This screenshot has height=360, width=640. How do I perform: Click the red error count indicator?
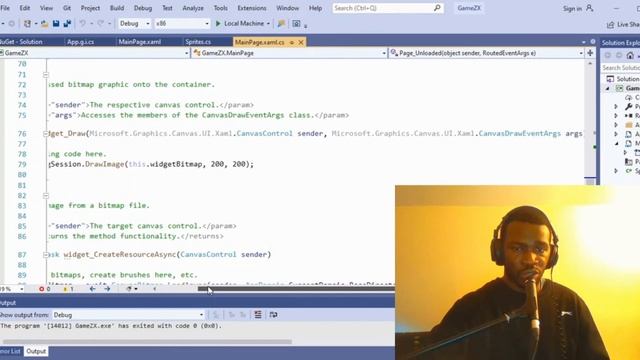[44, 289]
